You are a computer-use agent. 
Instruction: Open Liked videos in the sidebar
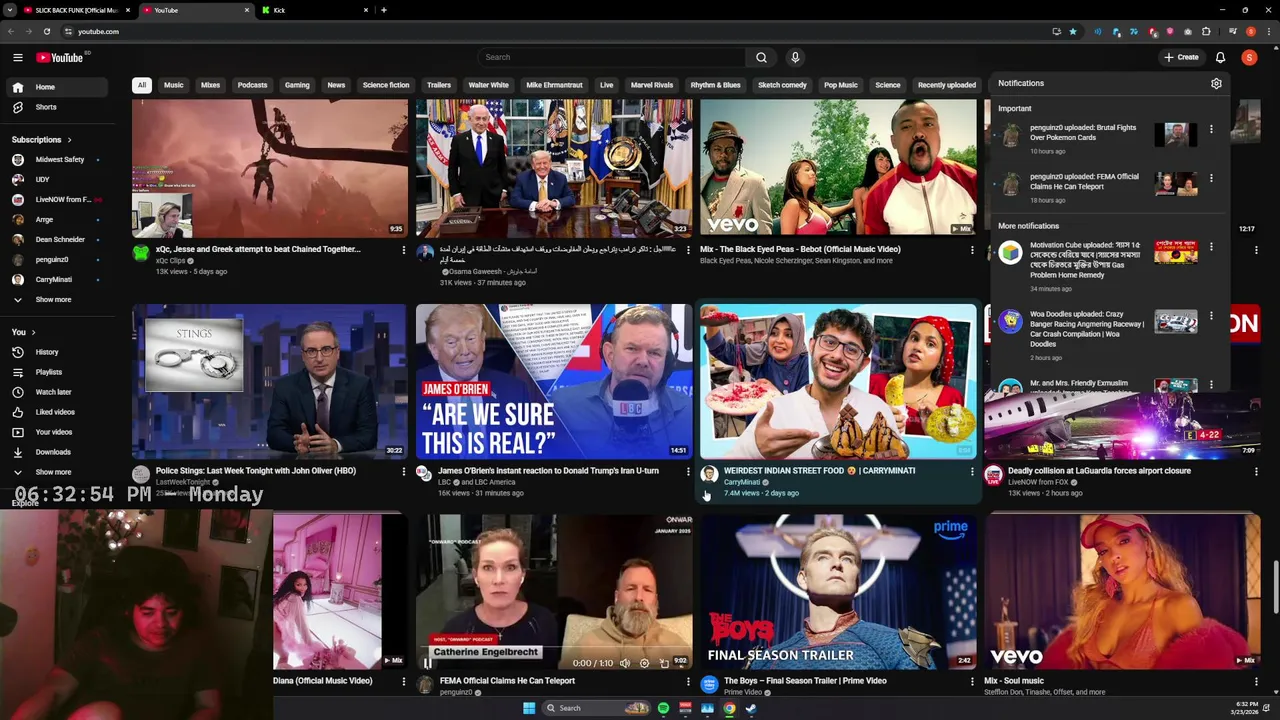tap(58, 412)
